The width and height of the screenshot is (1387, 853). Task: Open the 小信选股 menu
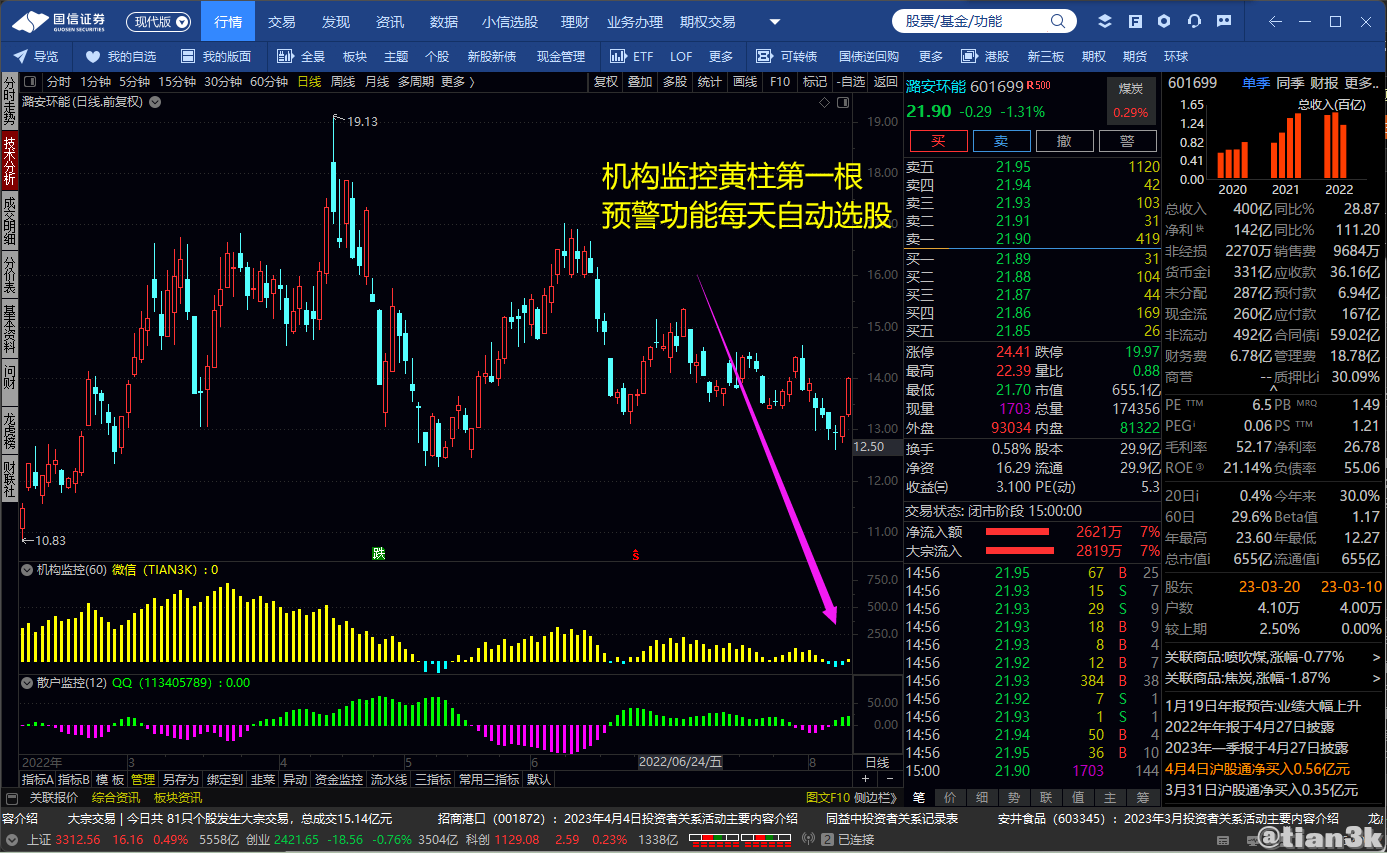point(509,21)
